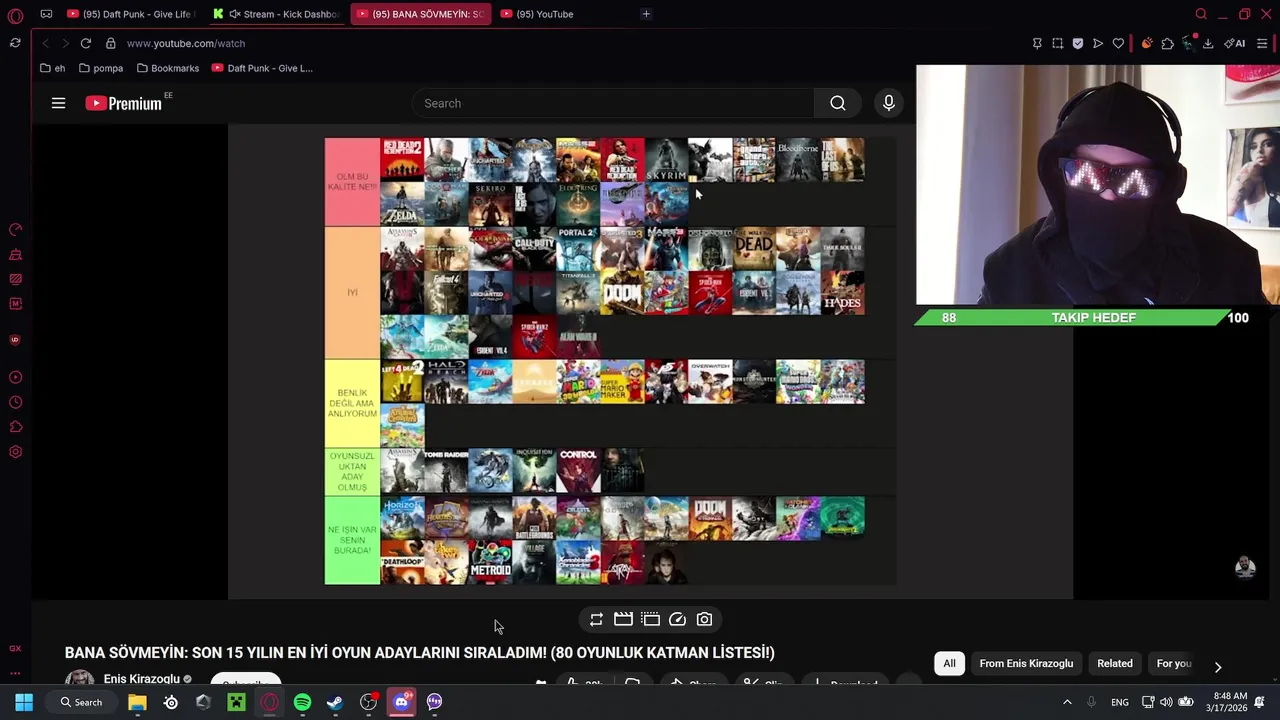Open the 'Bookmarks' folder in bookmarks bar
The image size is (1280, 720).
(x=168, y=68)
